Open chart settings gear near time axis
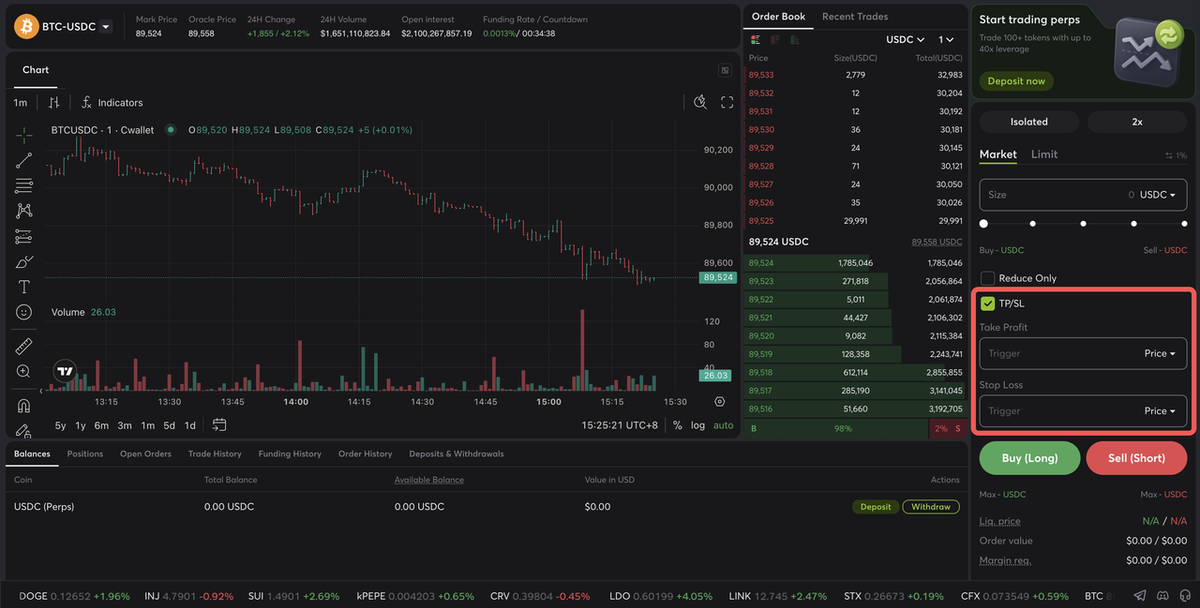This screenshot has width=1200, height=608. (720, 401)
